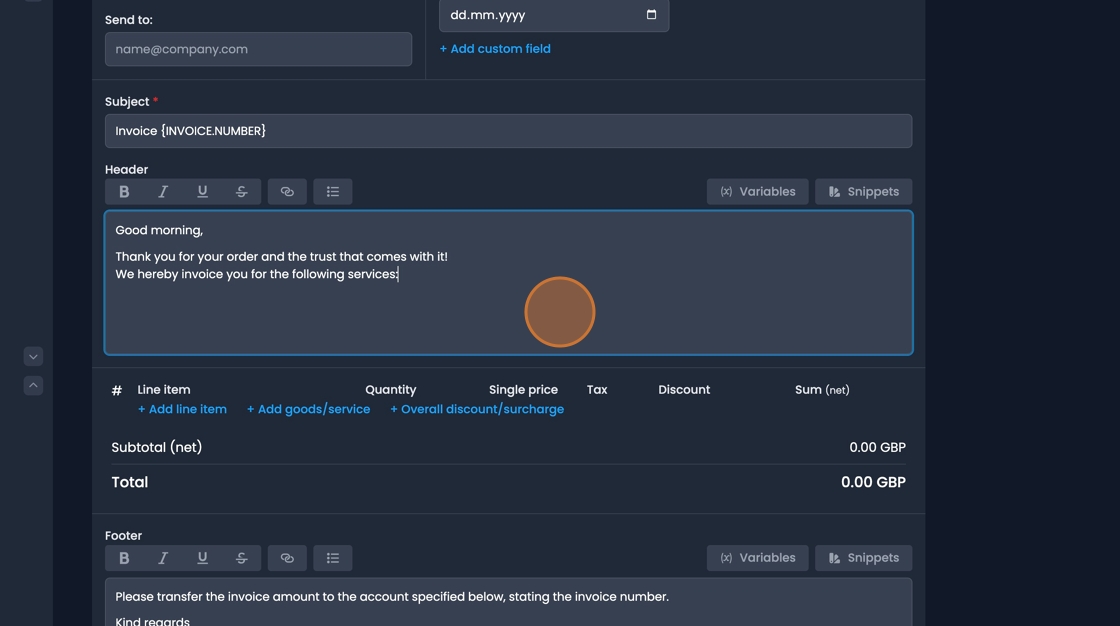1120x626 pixels.
Task: Bold the header text
Action: click(x=124, y=191)
